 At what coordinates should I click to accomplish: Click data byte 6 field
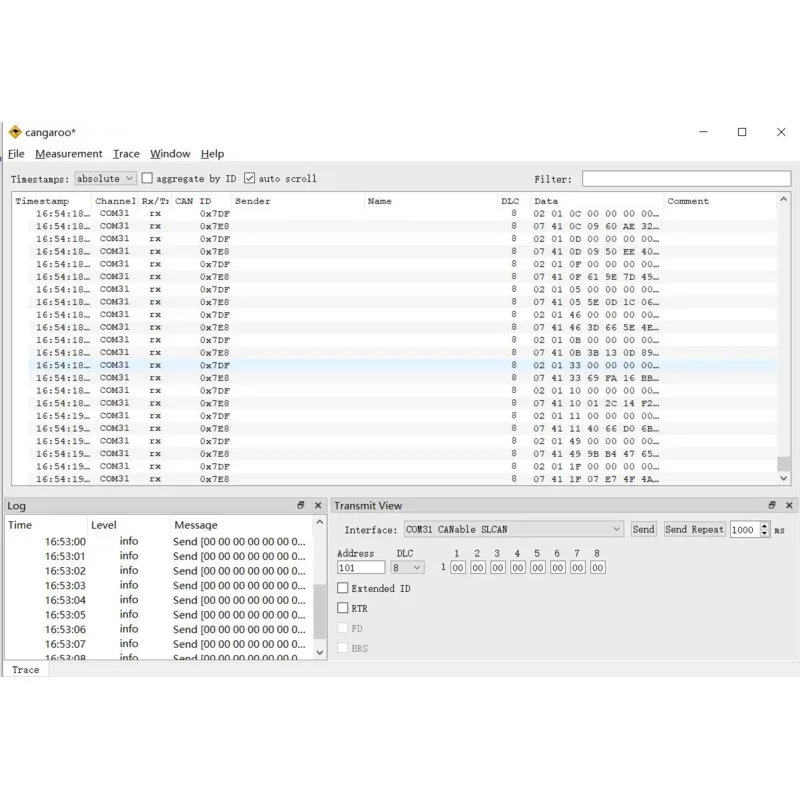click(557, 567)
